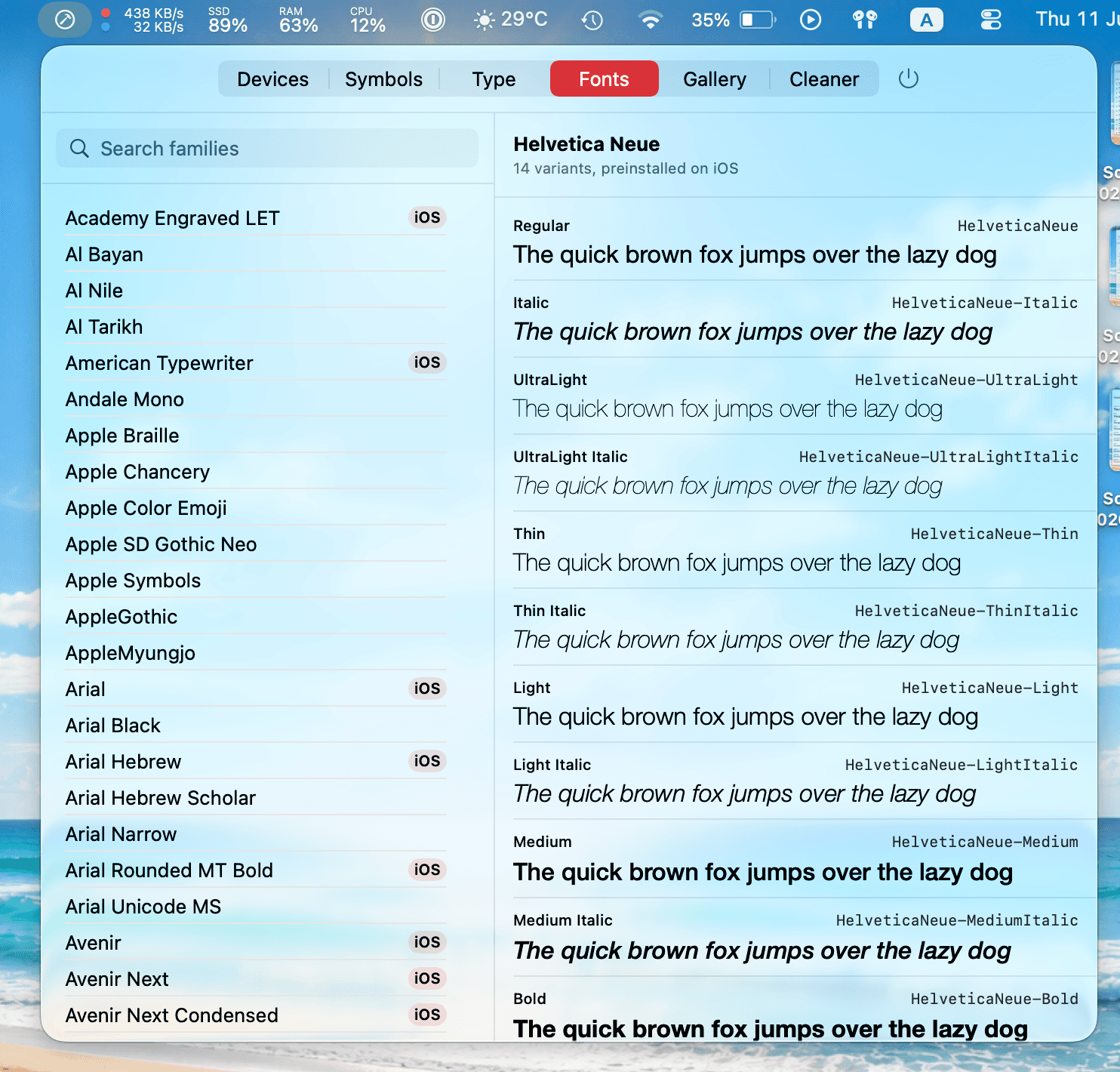
Task: Click SSD 89% status in menu bar
Action: tap(228, 20)
